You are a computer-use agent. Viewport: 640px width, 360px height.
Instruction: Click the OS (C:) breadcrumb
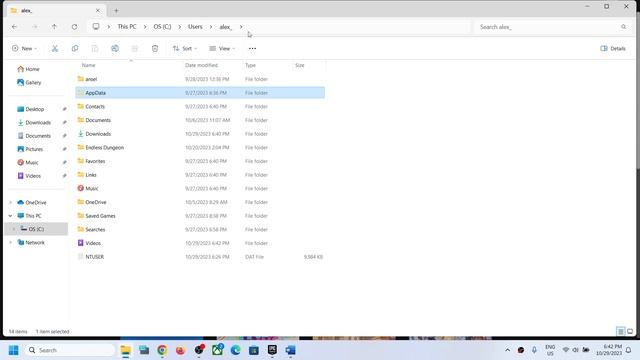click(x=162, y=27)
